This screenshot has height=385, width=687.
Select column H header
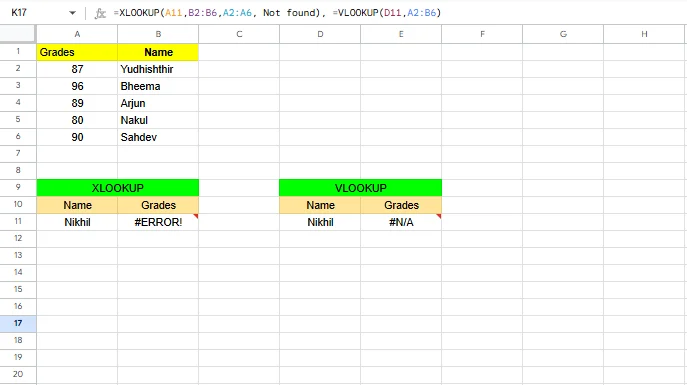pos(644,34)
